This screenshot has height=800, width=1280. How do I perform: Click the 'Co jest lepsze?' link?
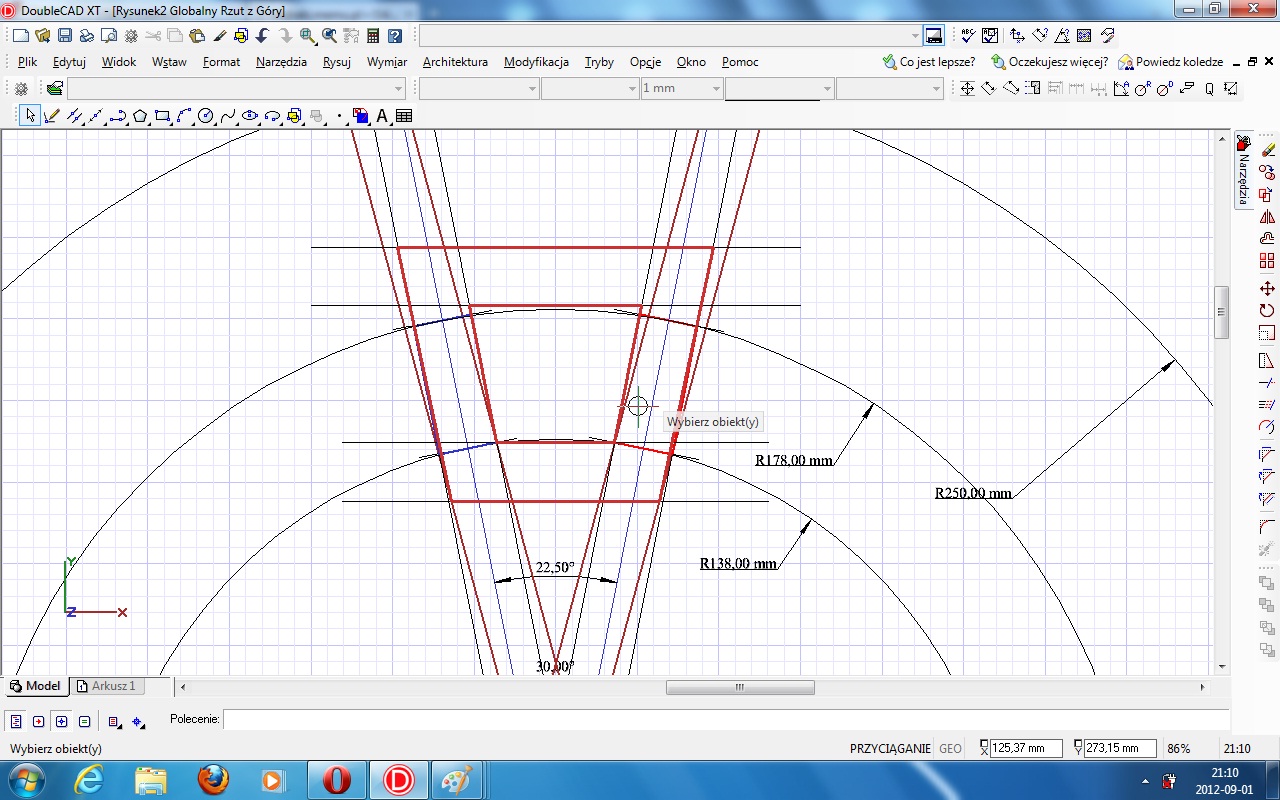936,62
